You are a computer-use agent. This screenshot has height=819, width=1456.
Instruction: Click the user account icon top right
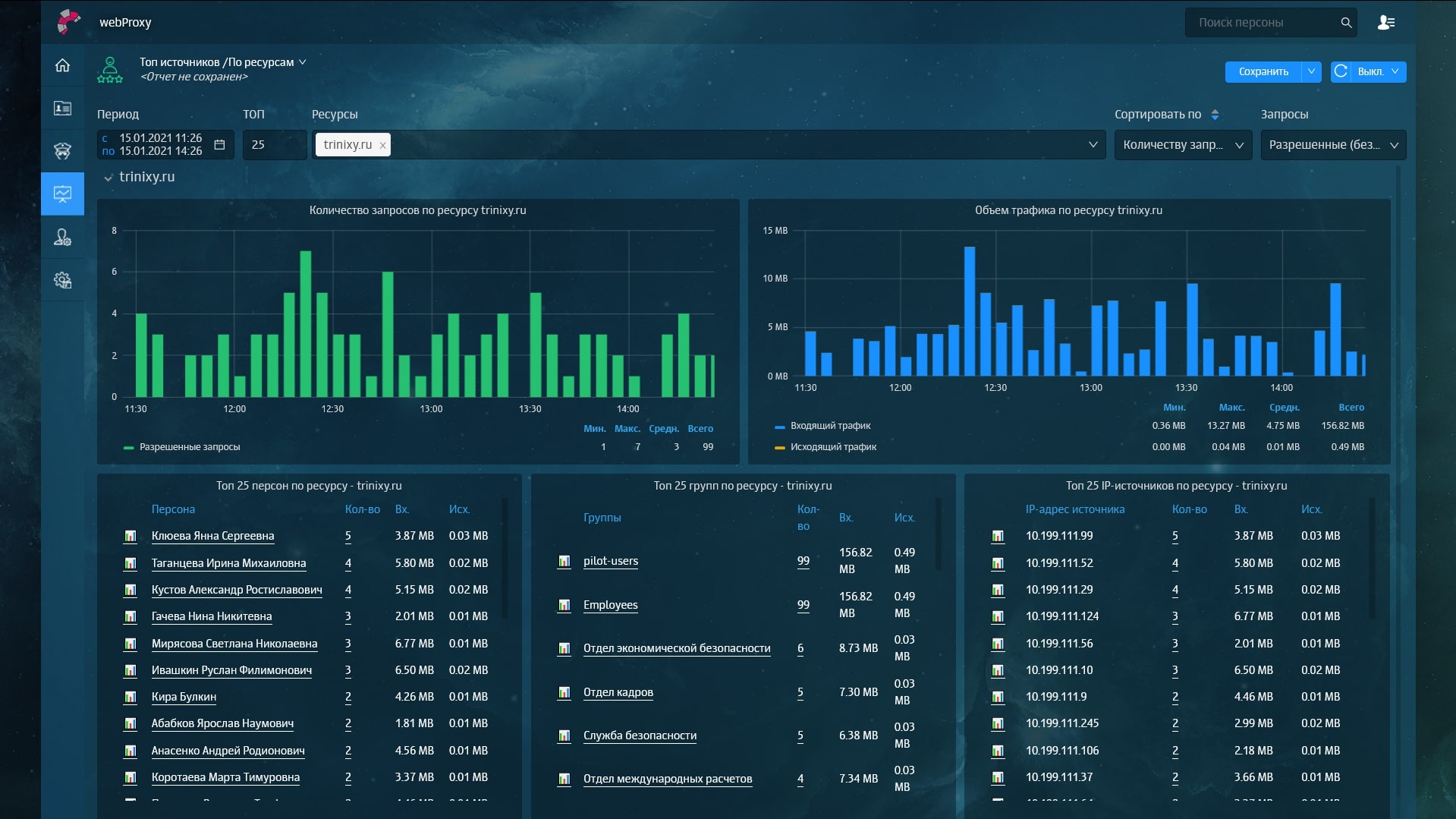pos(1385,23)
